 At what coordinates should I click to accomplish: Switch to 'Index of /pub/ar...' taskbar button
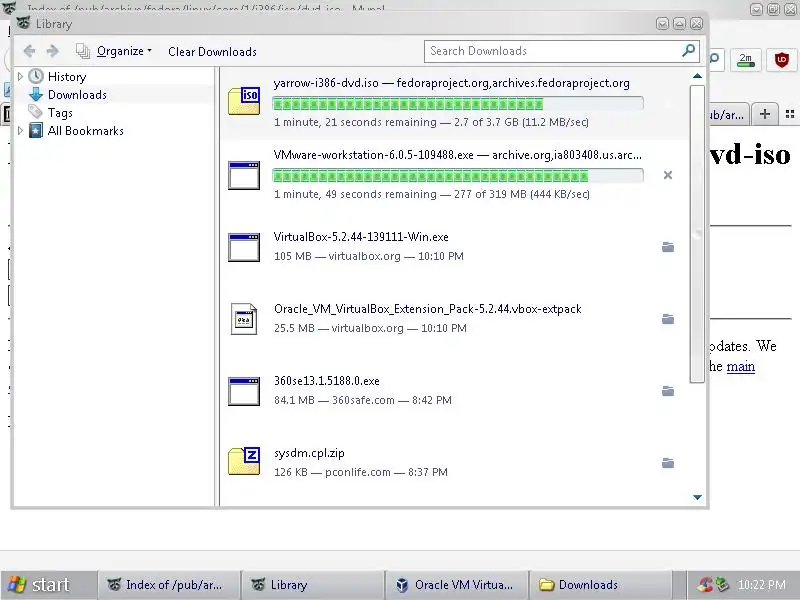[x=168, y=585]
